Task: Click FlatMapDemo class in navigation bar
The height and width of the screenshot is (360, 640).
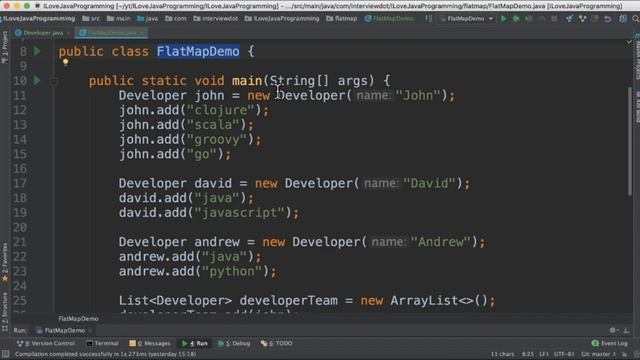Action: [389, 19]
